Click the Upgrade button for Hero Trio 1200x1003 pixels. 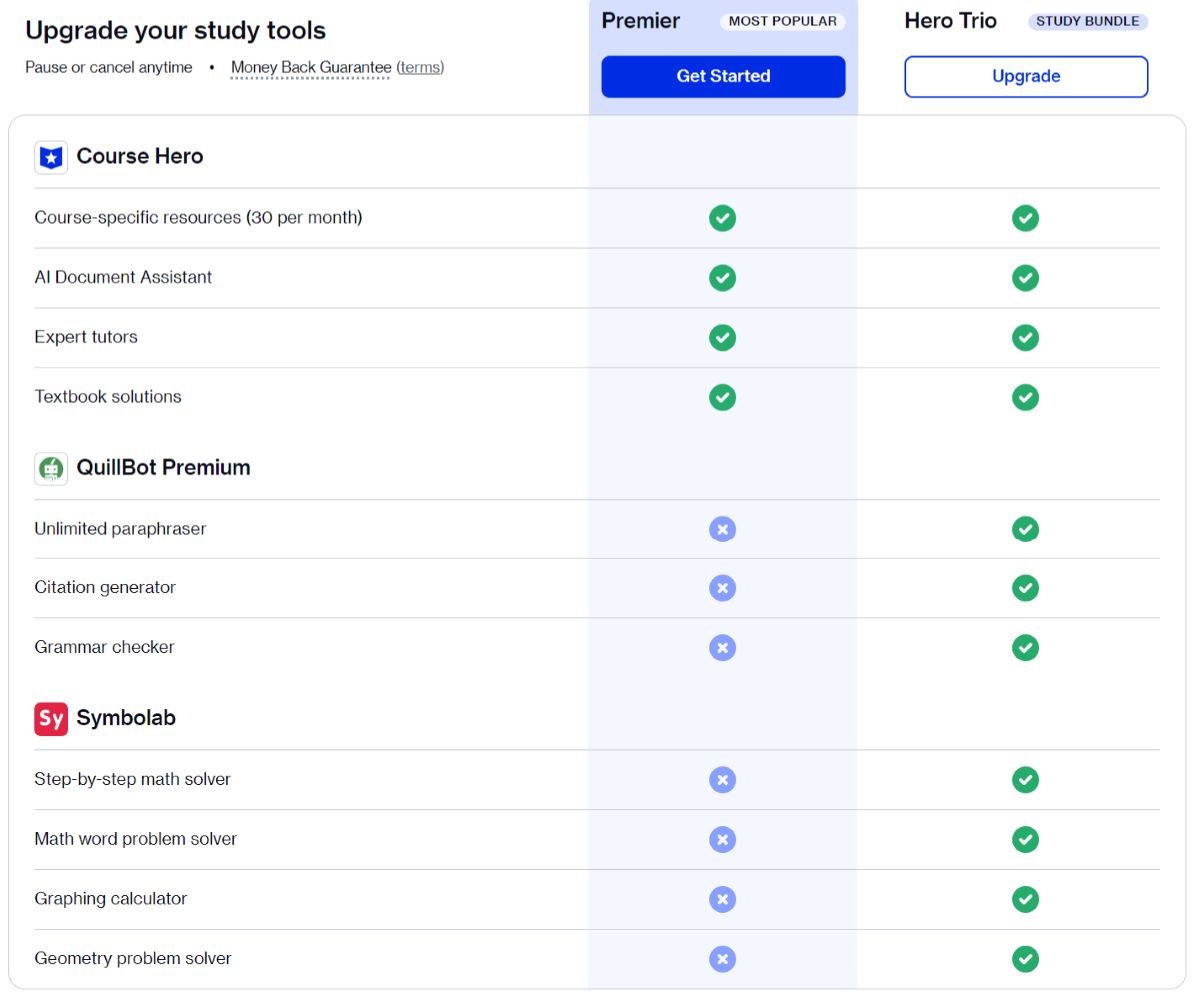click(1026, 76)
